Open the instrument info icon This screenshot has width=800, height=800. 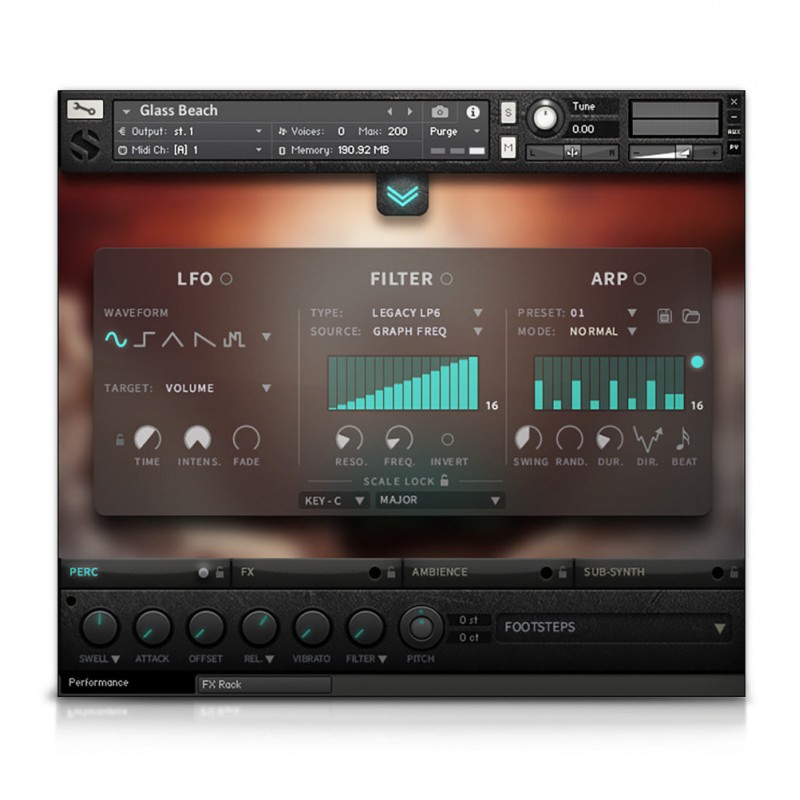point(473,112)
